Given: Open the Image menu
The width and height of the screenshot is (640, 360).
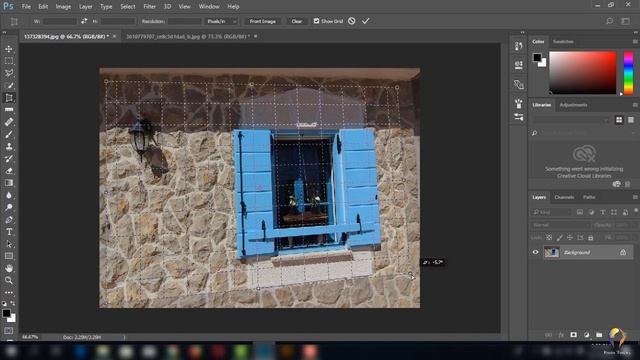Looking at the screenshot, I should coord(63,7).
